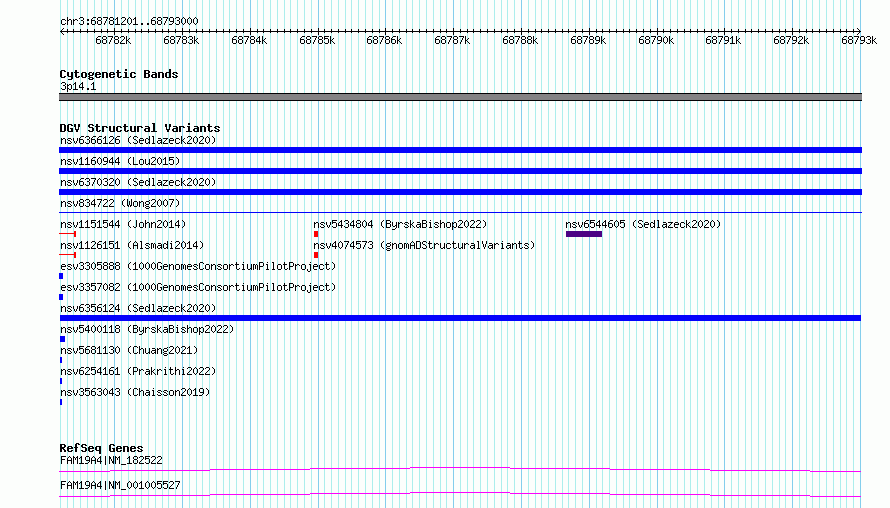Open nsv1126151 (Alsmadi2014) variant label
This screenshot has width=890, height=508.
click(x=132, y=245)
